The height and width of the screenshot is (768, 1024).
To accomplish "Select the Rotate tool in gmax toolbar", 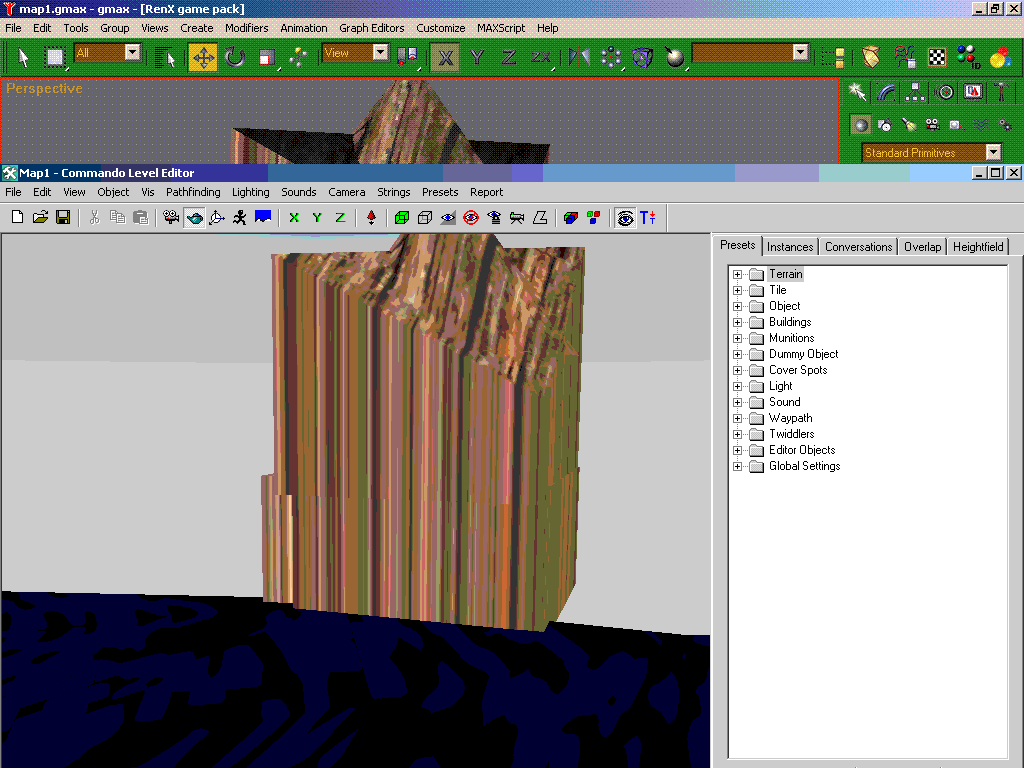I will tap(235, 57).
